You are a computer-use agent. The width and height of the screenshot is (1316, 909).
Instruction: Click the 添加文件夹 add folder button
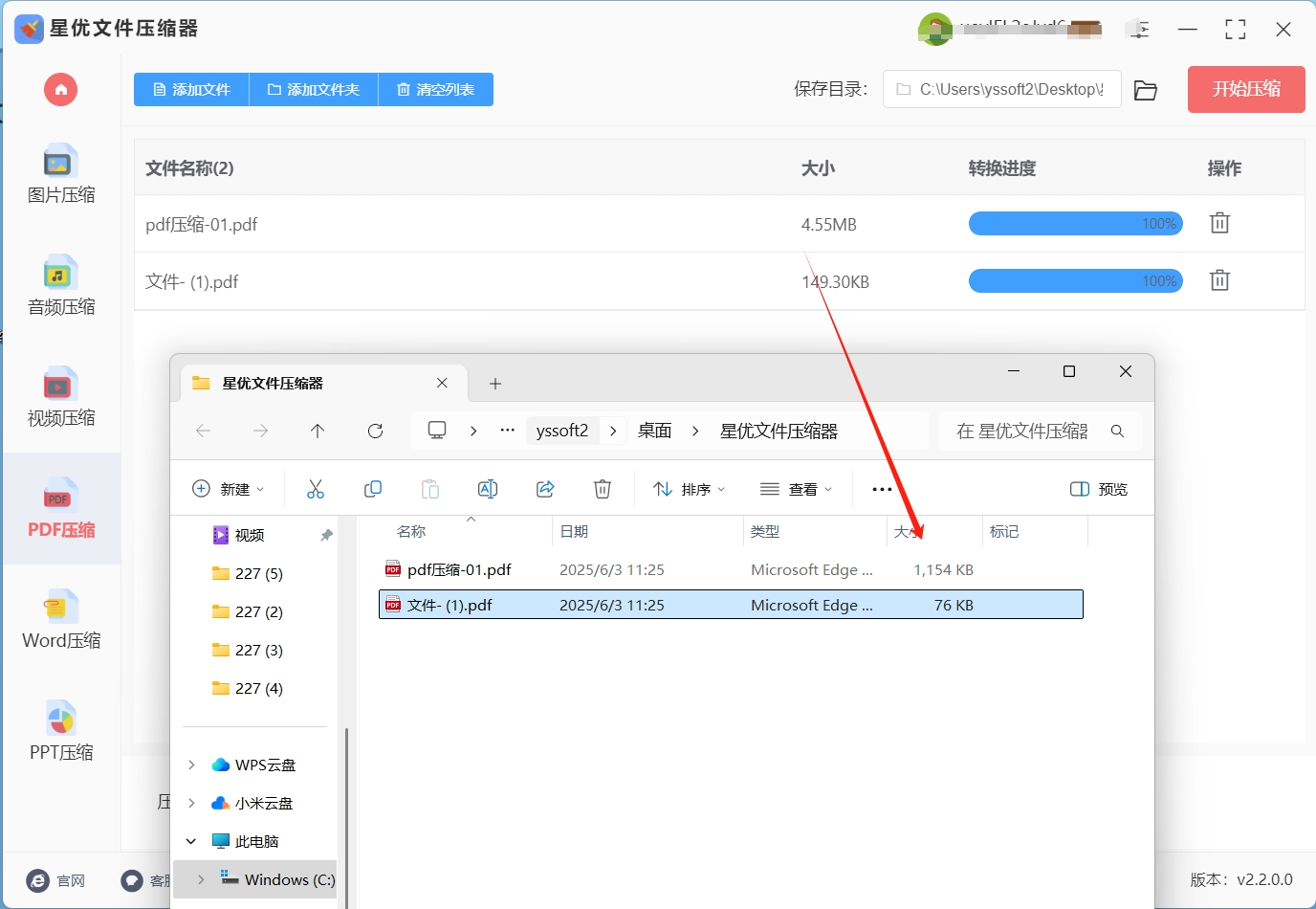[314, 89]
